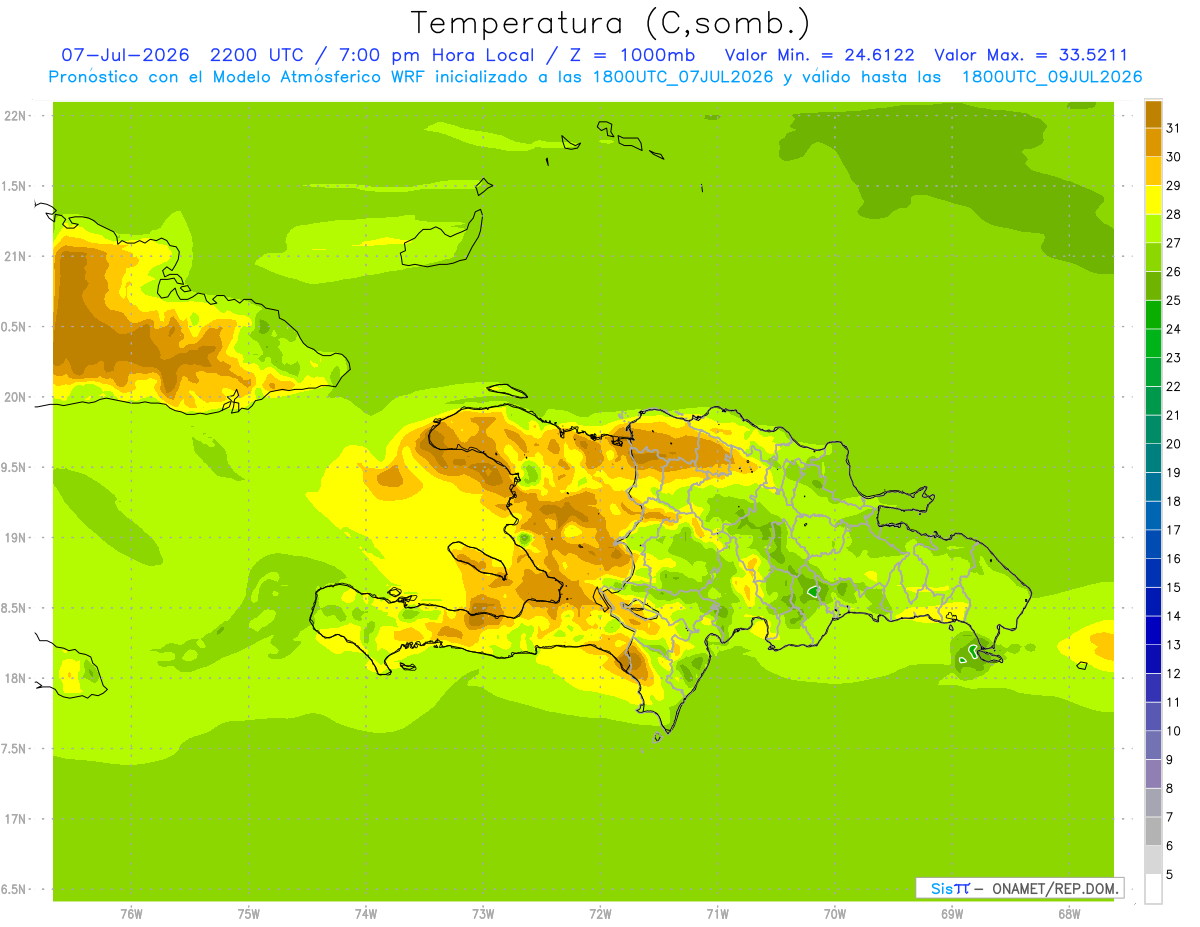Click the colorbar label '23'
The width and height of the screenshot is (1200, 927).
click(x=1174, y=358)
